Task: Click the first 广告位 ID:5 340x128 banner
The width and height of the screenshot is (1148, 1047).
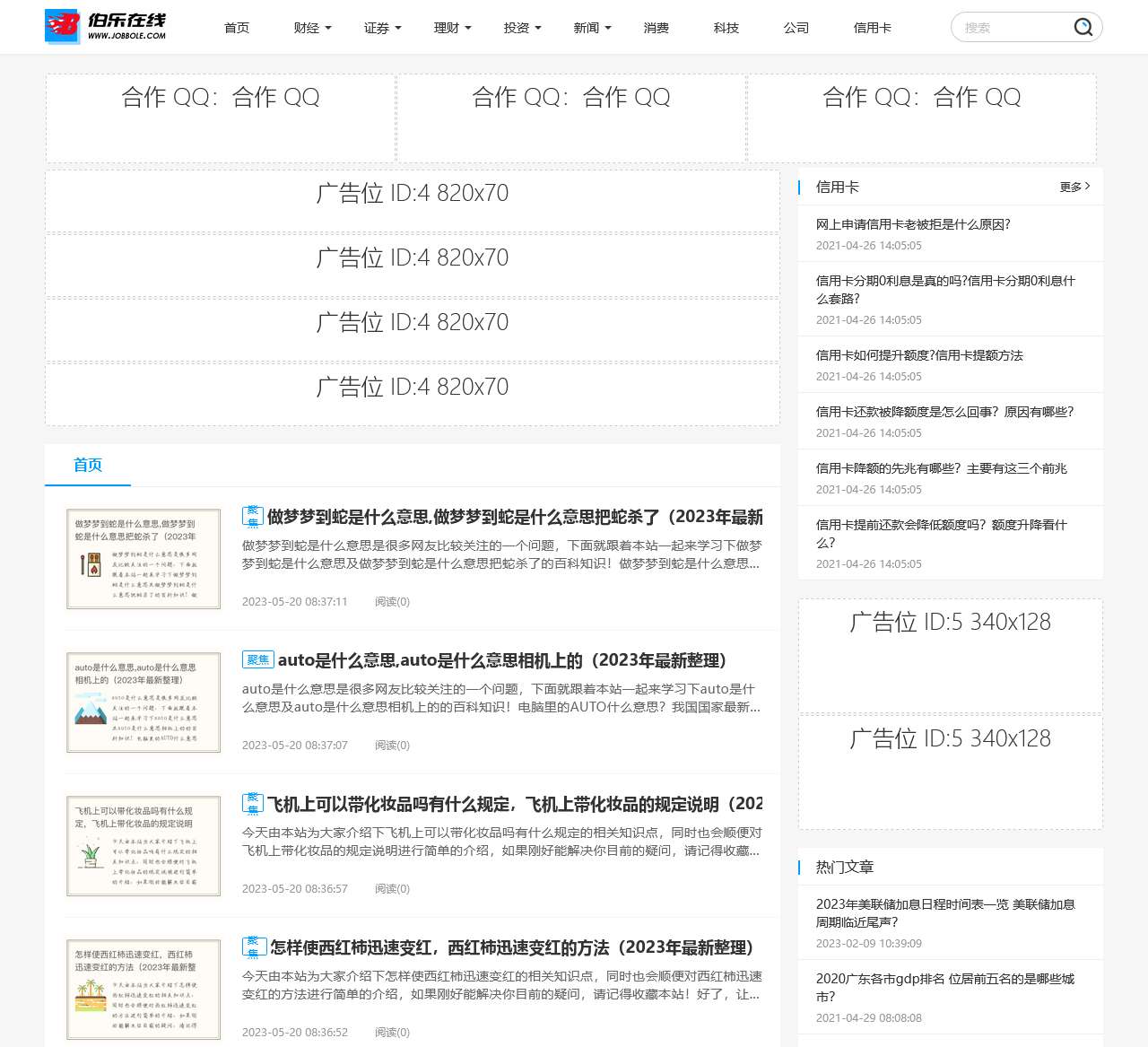Action: point(951,656)
